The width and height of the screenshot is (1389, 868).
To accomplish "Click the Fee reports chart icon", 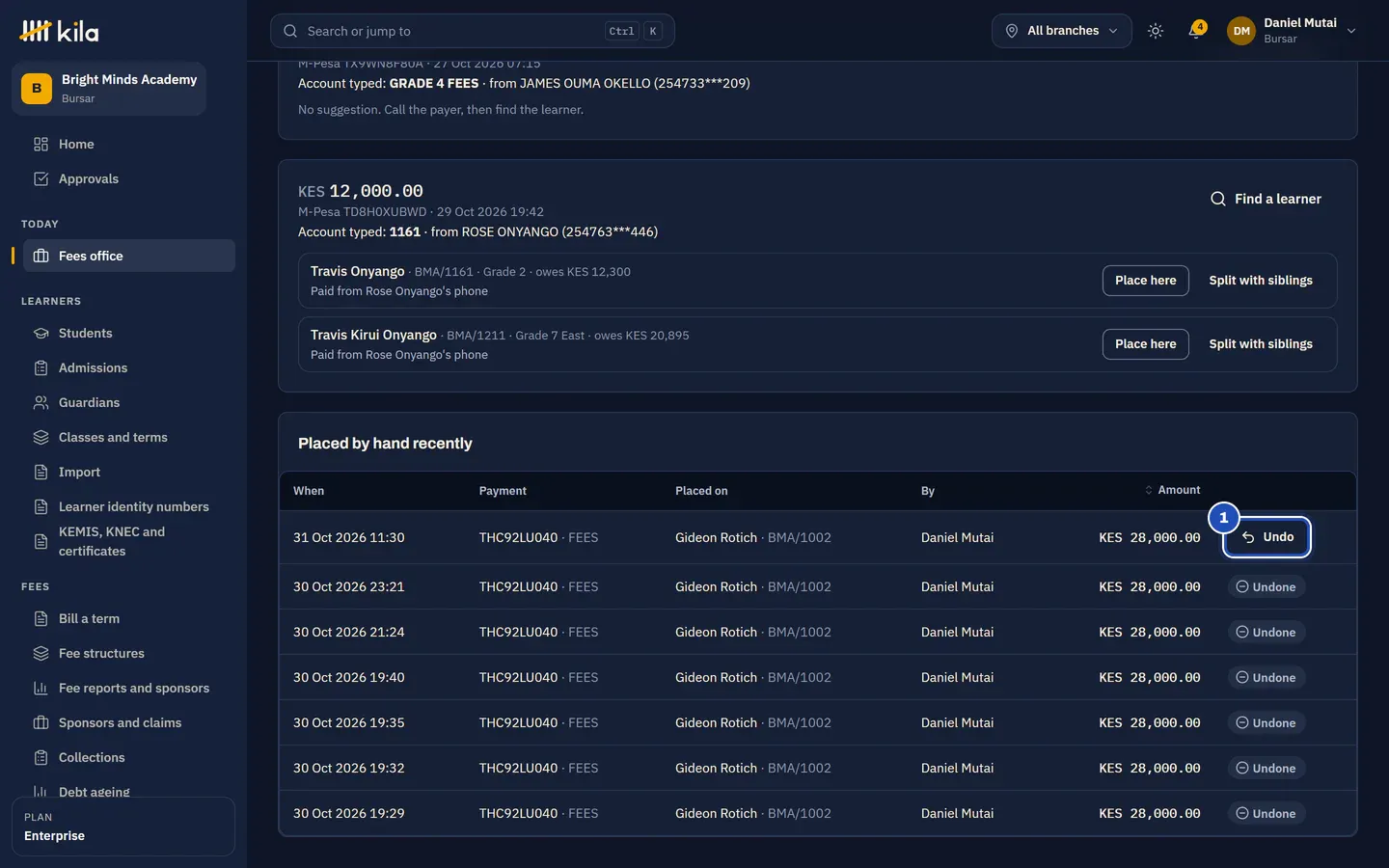I will click(41, 688).
